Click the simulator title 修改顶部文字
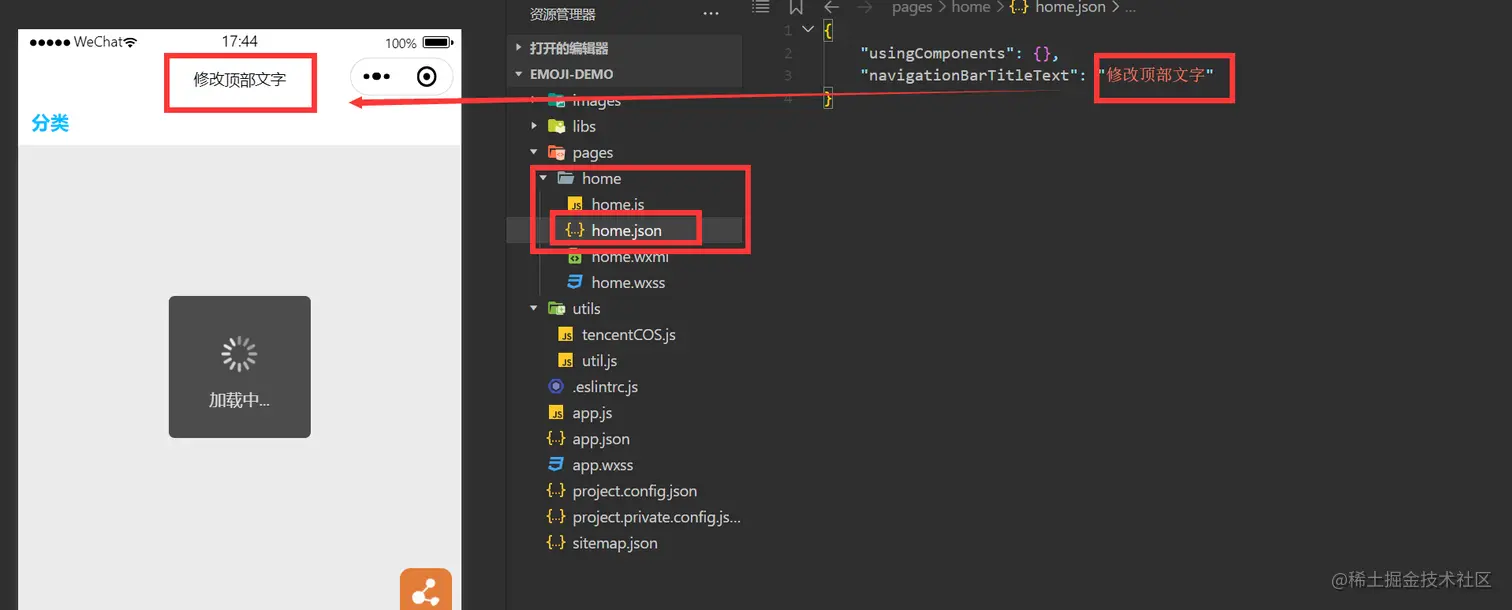 (240, 79)
